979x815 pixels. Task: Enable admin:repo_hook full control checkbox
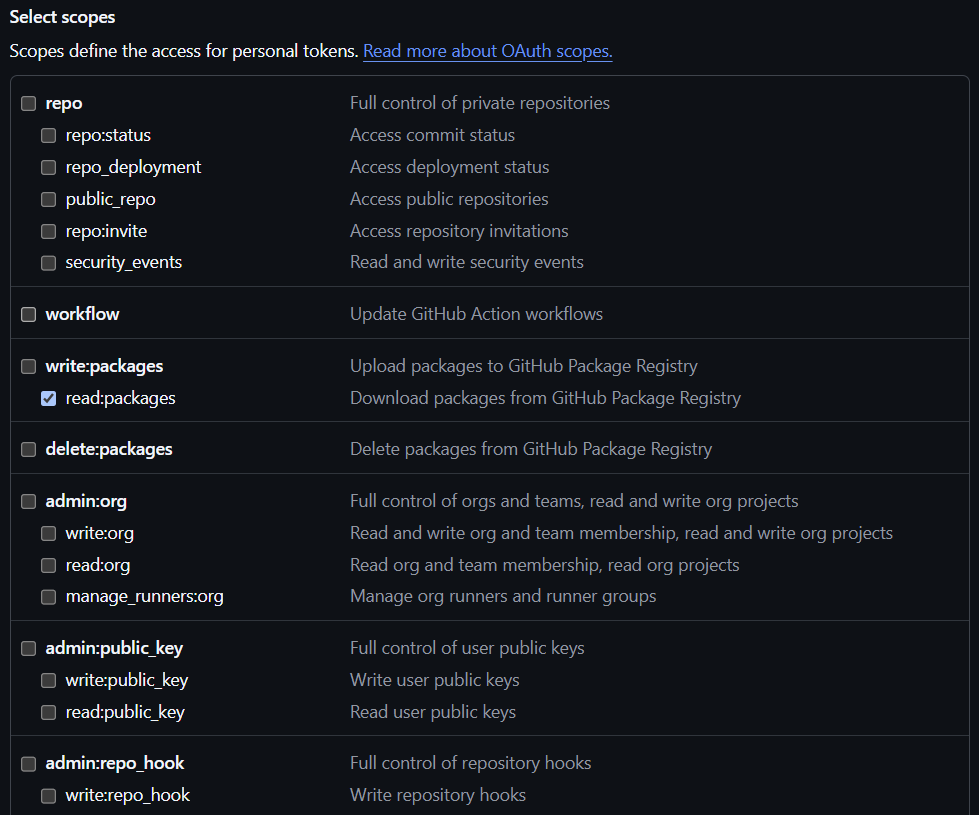coord(29,764)
